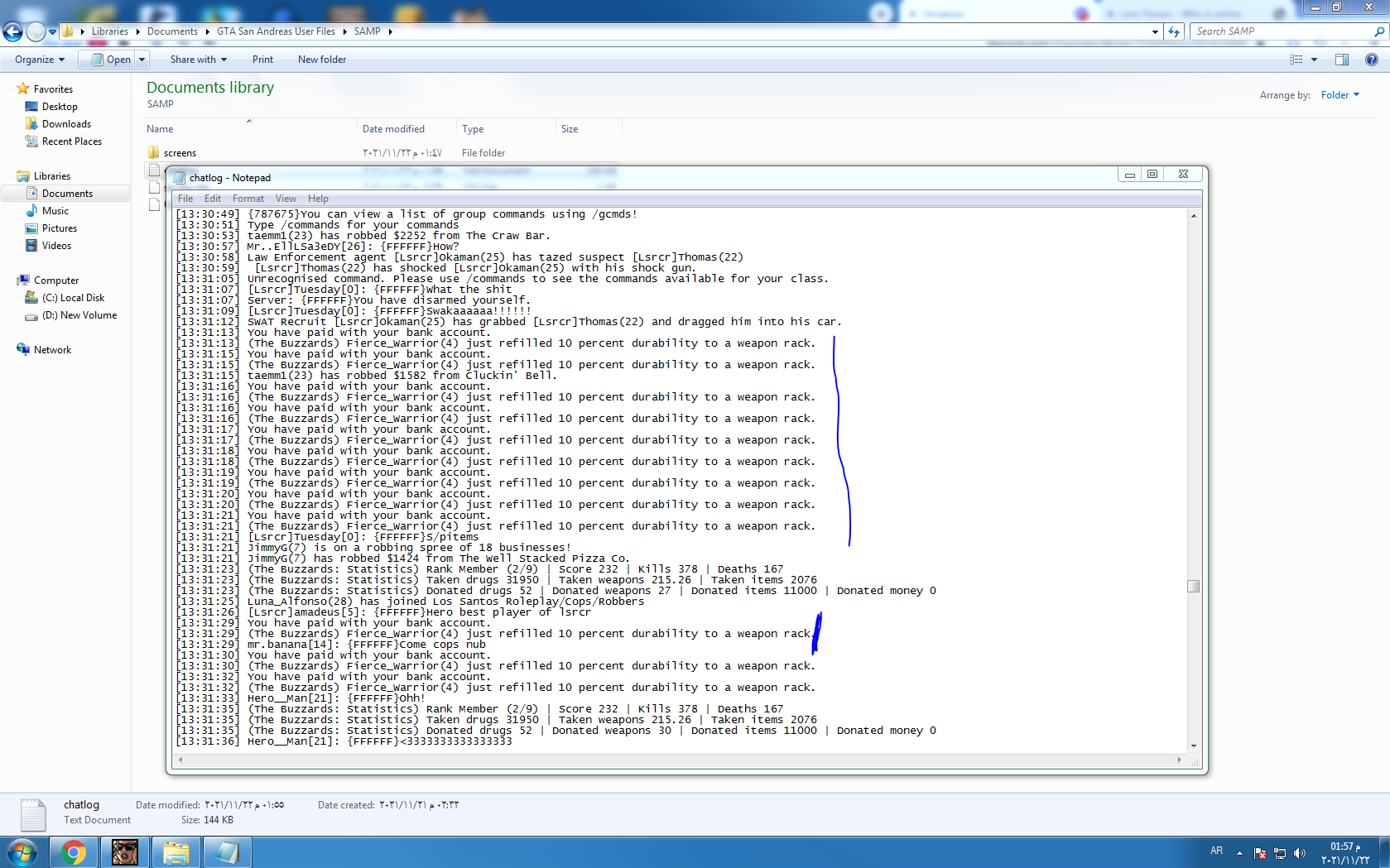Select (C:) Local Disk drive

pyautogui.click(x=73, y=298)
